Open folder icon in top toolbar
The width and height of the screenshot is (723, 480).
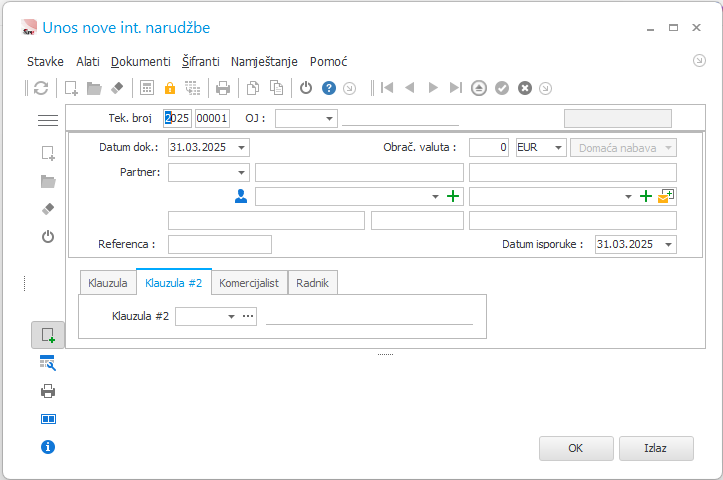pyautogui.click(x=94, y=88)
